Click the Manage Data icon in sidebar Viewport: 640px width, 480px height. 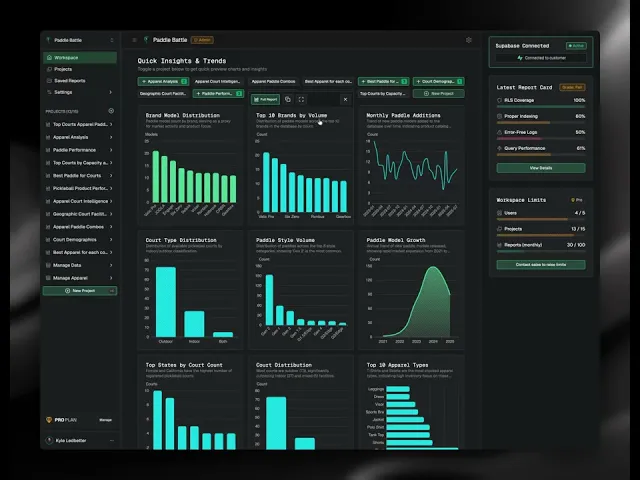pyautogui.click(x=48, y=265)
